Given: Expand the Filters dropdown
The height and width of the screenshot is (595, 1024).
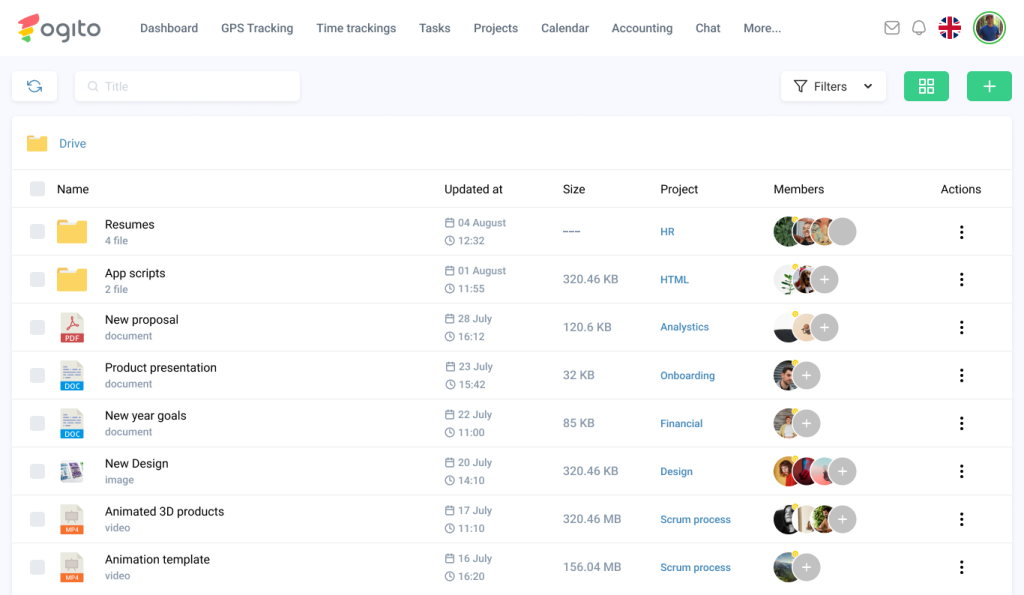Looking at the screenshot, I should click(x=833, y=86).
